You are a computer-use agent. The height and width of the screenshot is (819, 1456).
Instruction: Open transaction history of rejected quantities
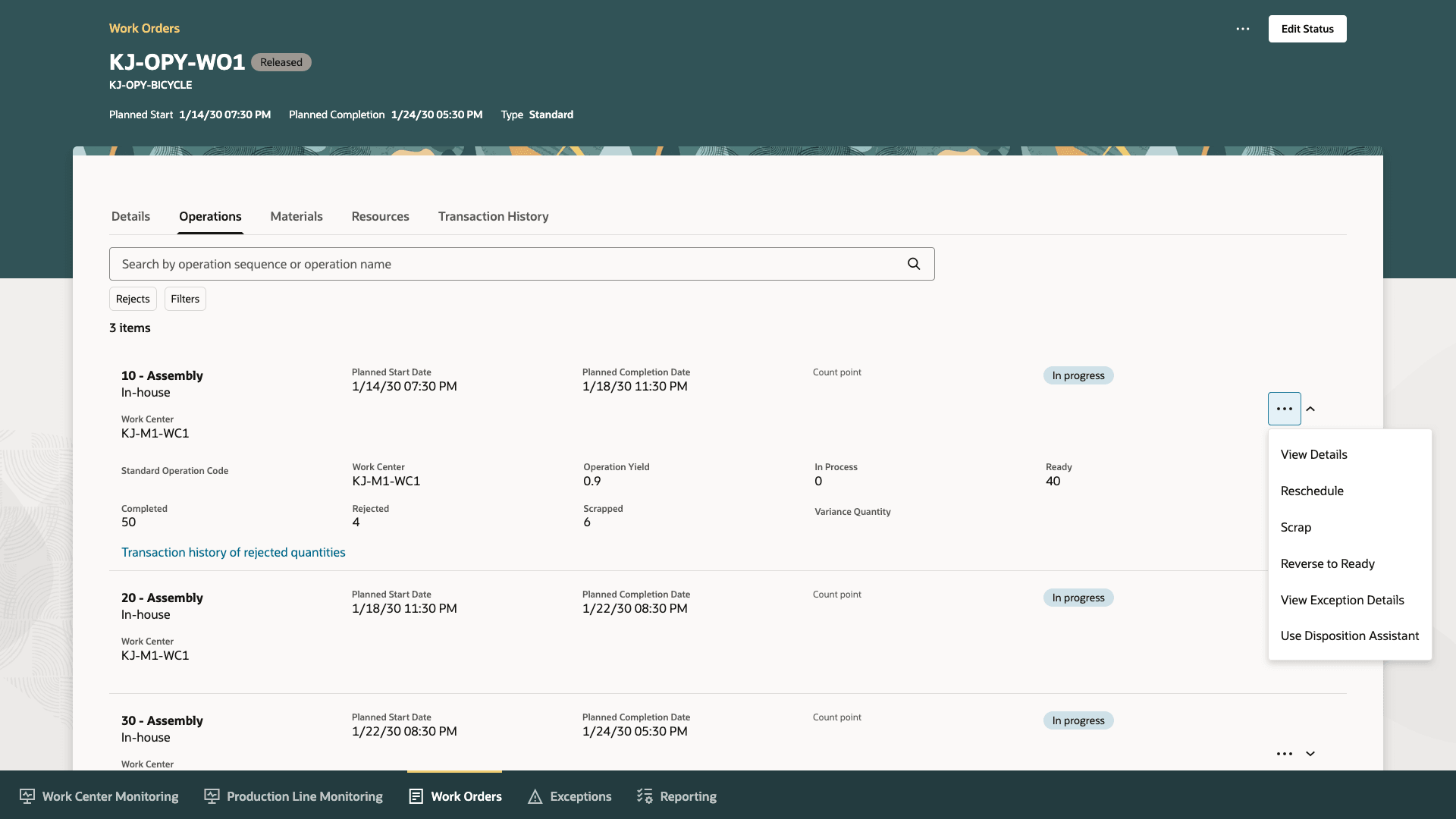[x=233, y=552]
